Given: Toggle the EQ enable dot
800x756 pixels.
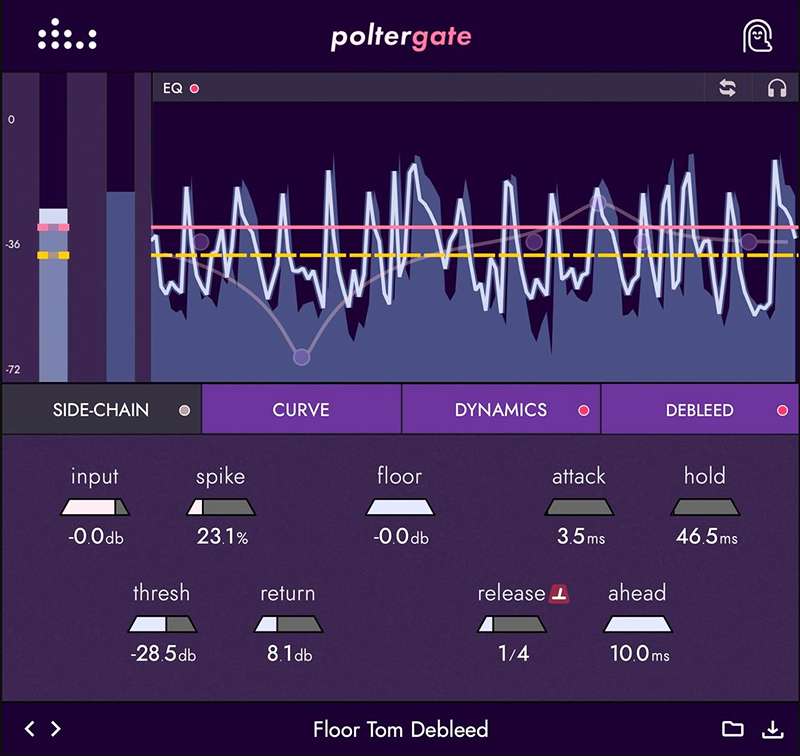Looking at the screenshot, I should pos(195,88).
